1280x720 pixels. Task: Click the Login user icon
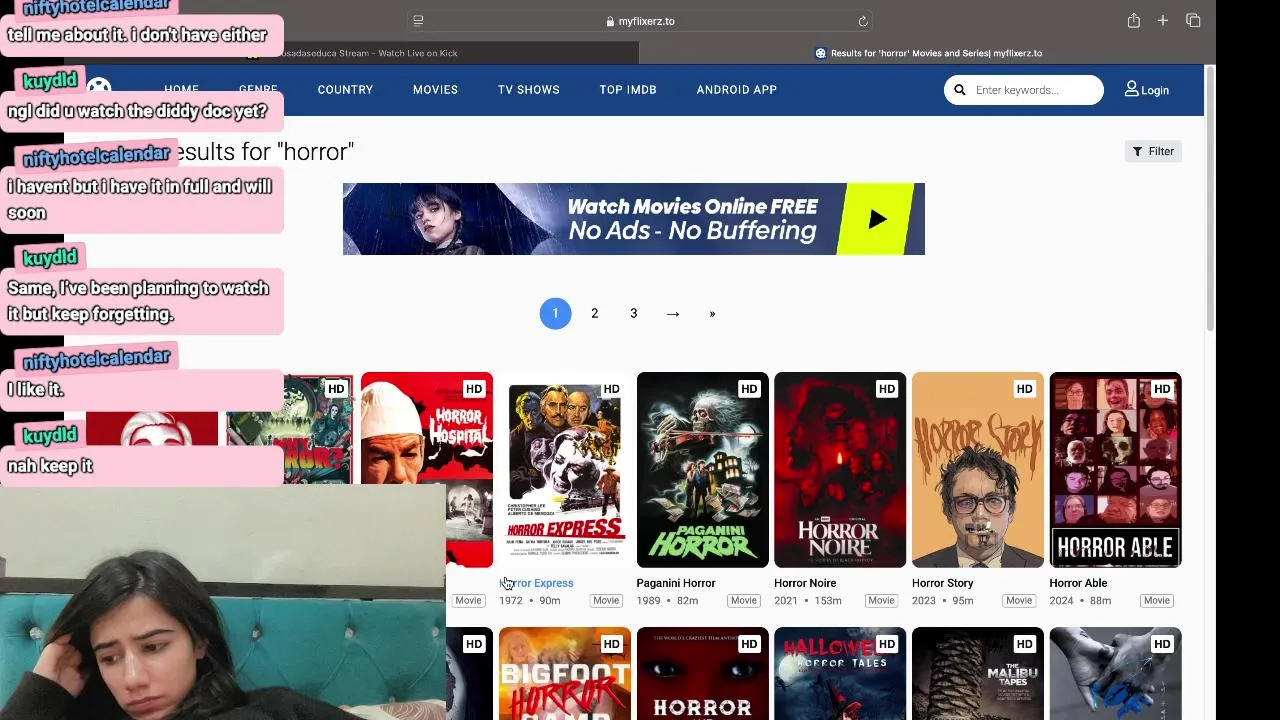point(1131,89)
